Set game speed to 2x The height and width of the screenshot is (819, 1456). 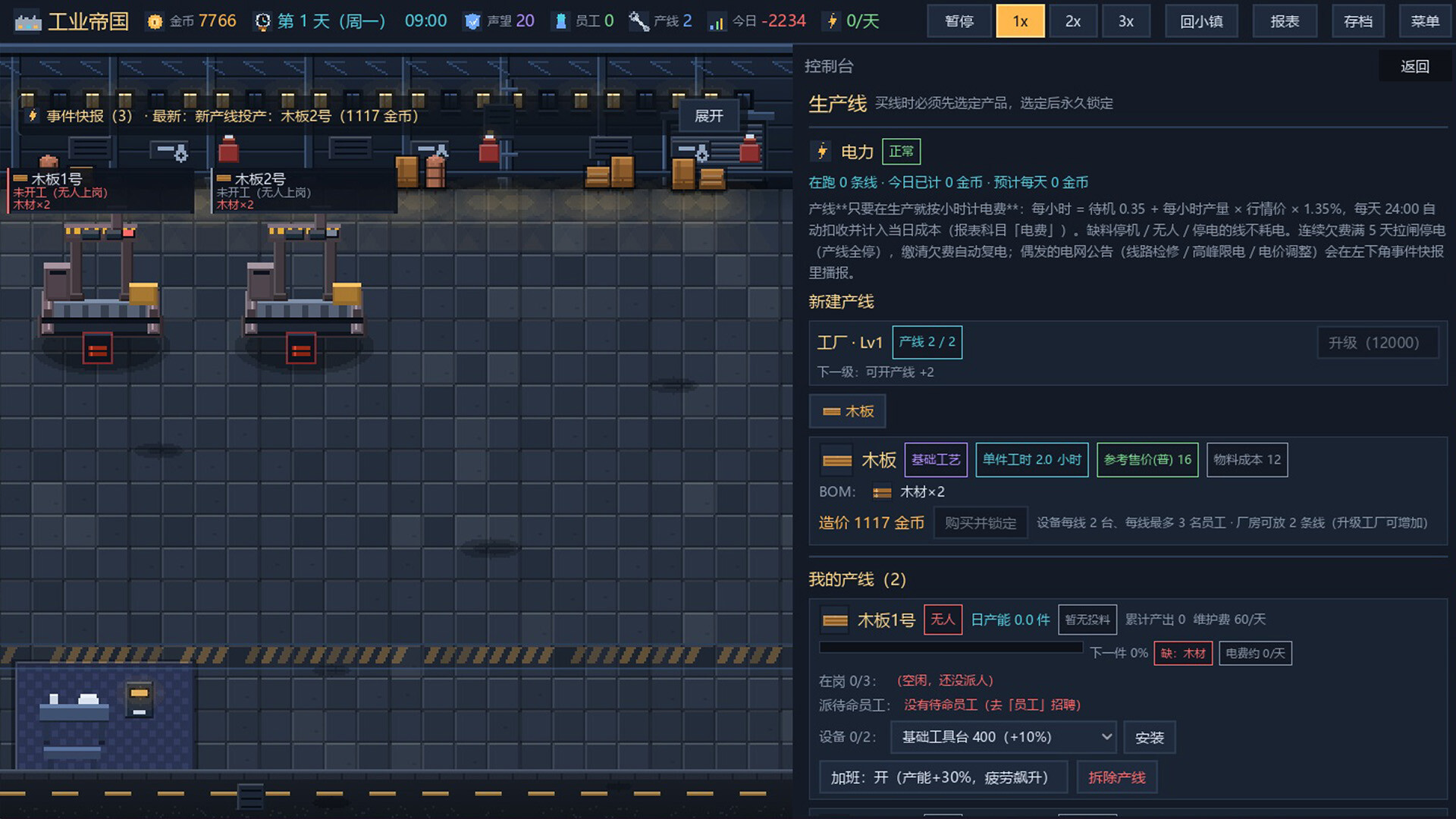[1072, 21]
